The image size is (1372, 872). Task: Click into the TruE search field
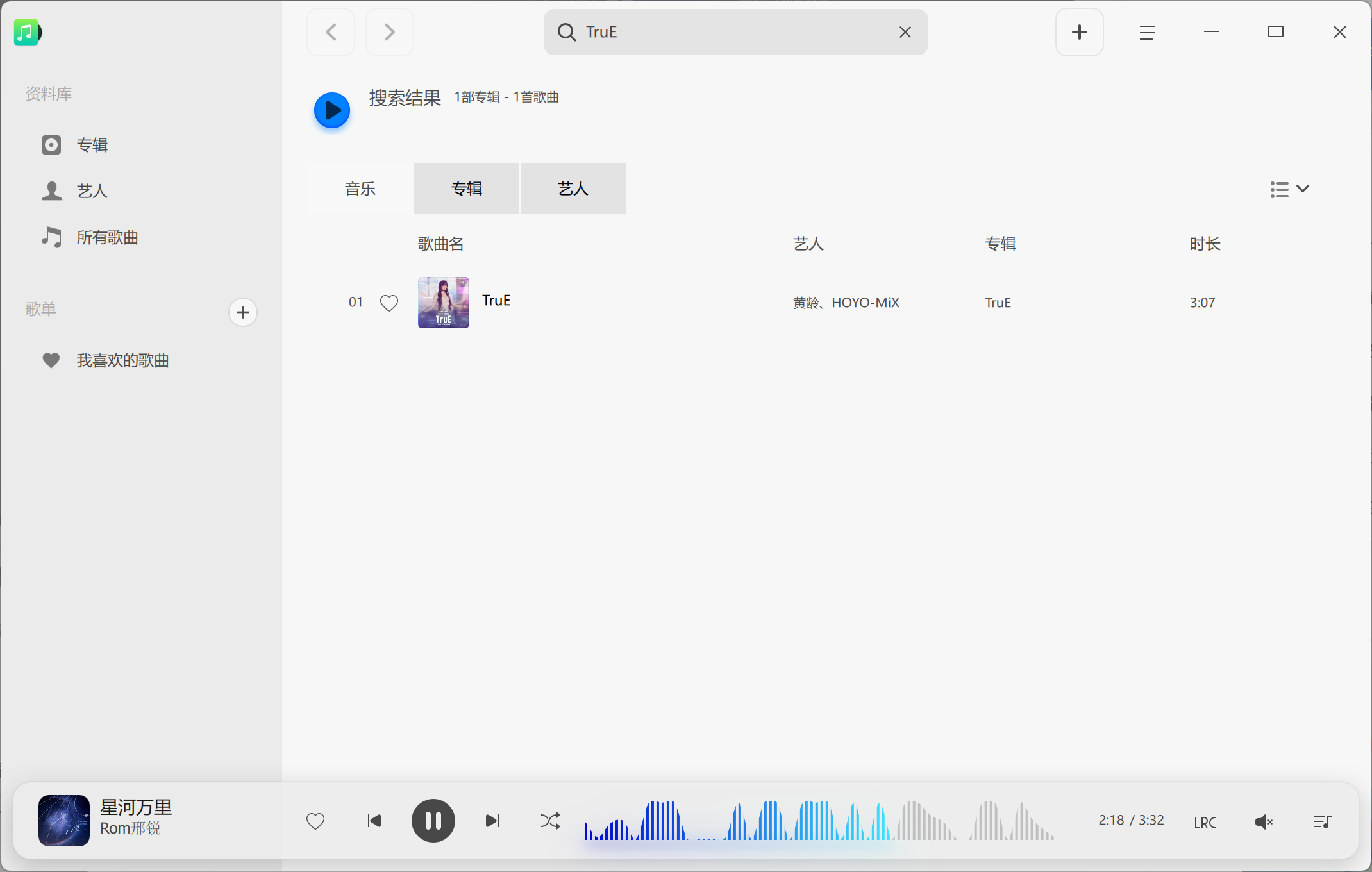pyautogui.click(x=736, y=32)
